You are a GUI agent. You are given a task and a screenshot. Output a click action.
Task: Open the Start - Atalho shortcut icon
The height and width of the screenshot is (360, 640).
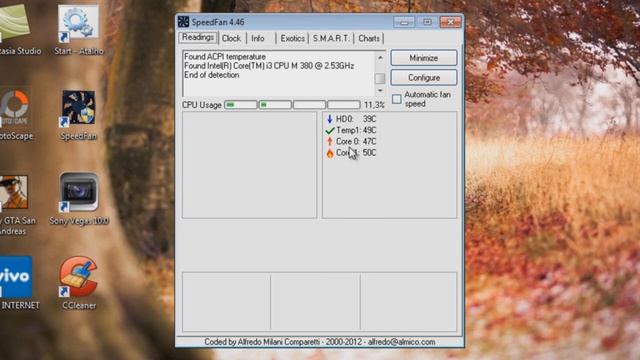coord(78,23)
